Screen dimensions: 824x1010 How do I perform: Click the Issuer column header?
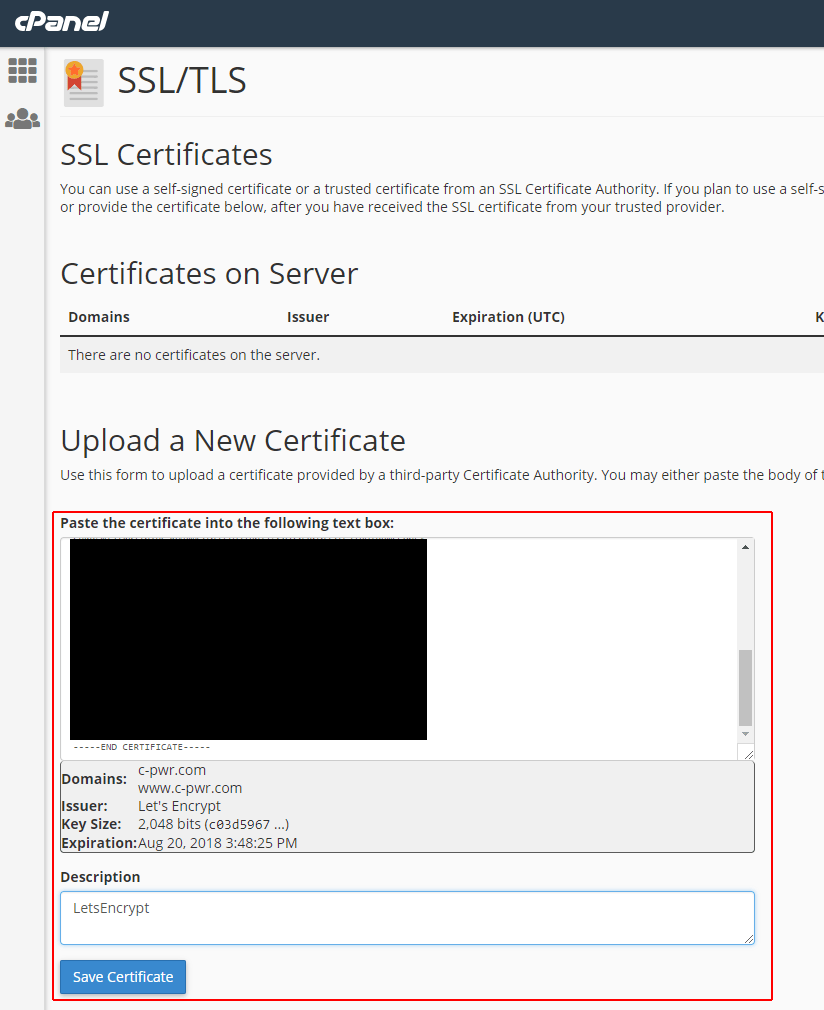tap(308, 317)
